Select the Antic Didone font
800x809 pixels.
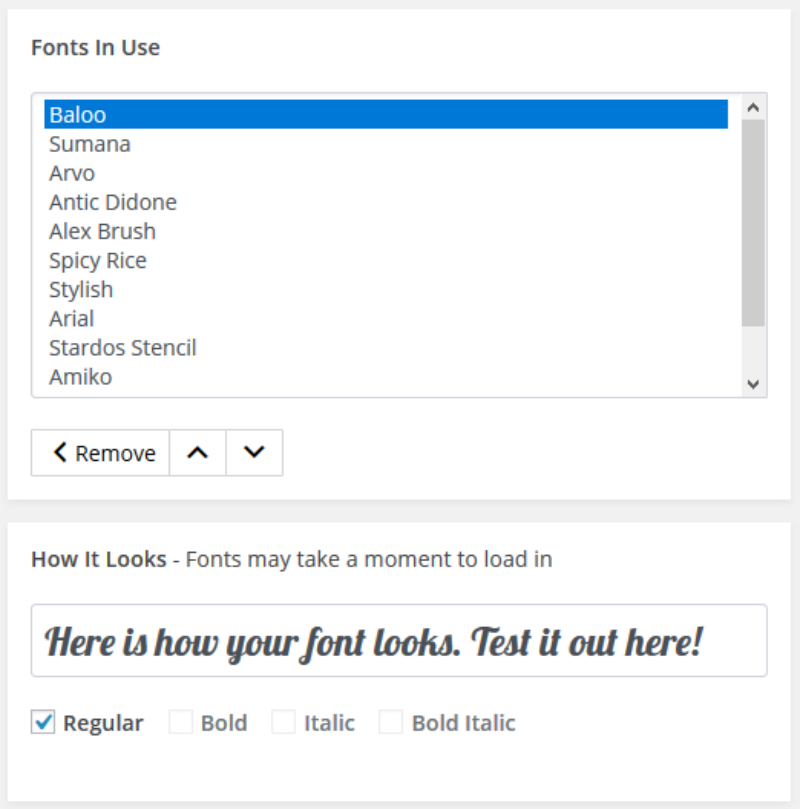(x=113, y=202)
